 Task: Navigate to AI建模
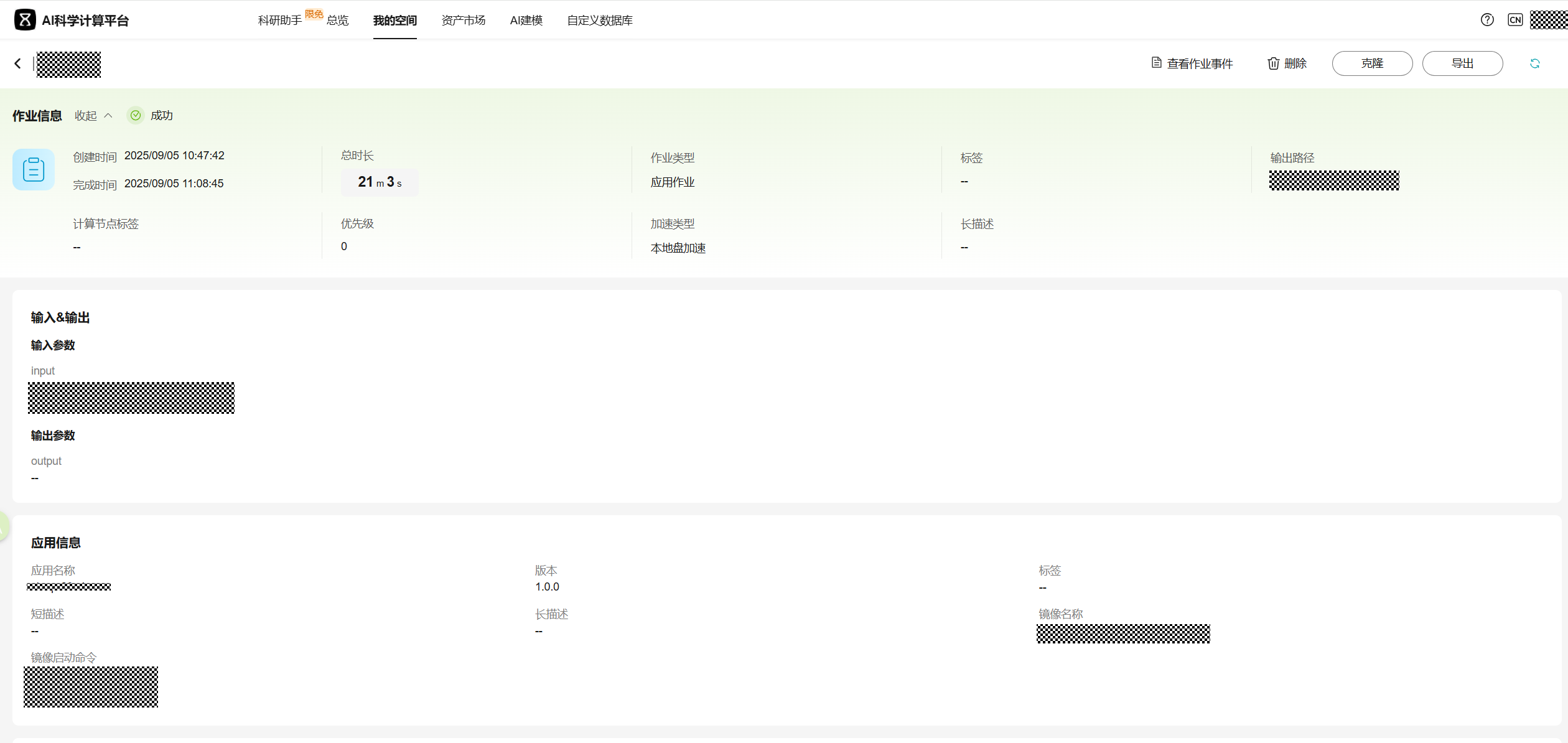click(526, 21)
